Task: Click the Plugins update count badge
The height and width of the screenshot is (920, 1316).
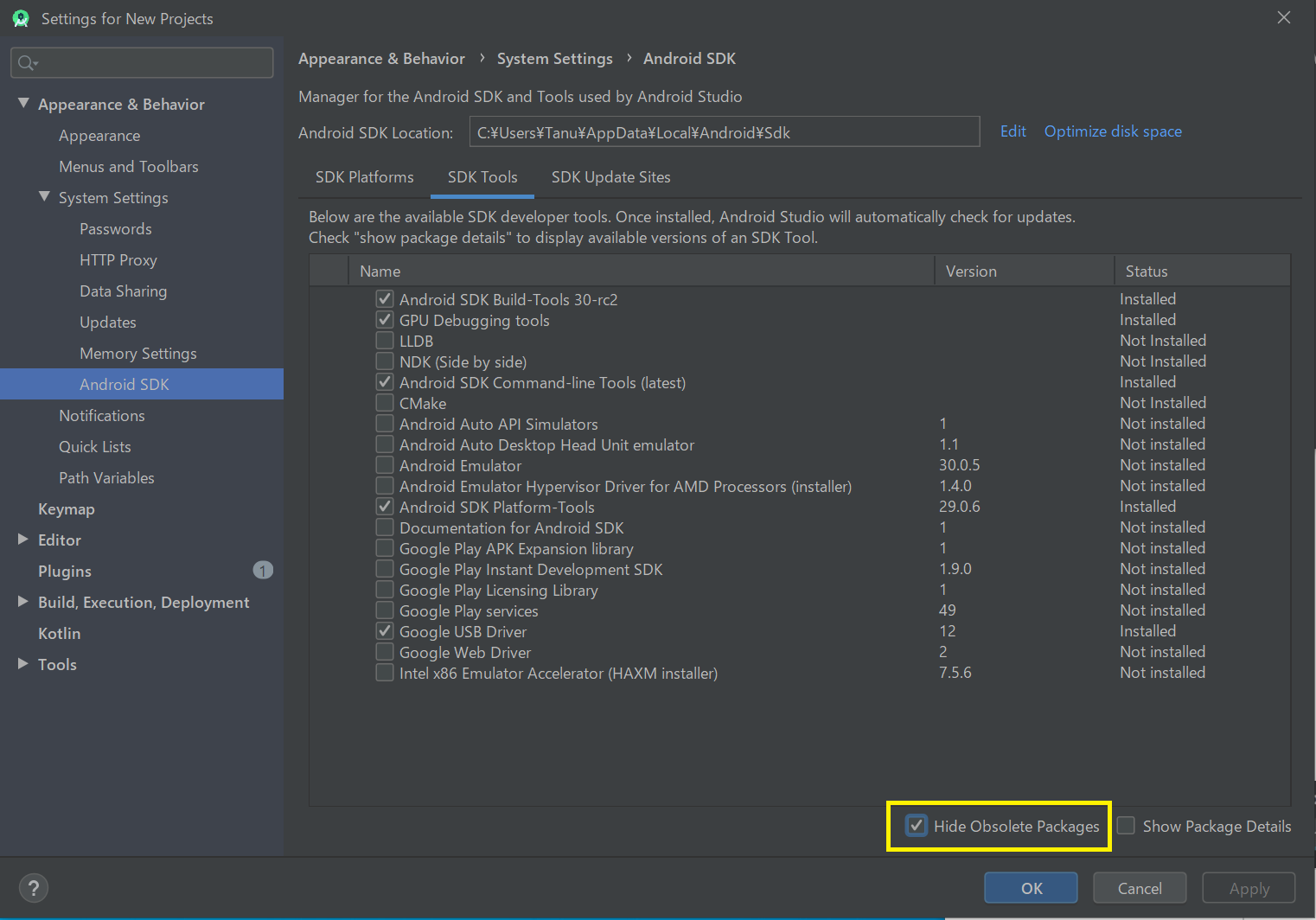Action: click(263, 571)
